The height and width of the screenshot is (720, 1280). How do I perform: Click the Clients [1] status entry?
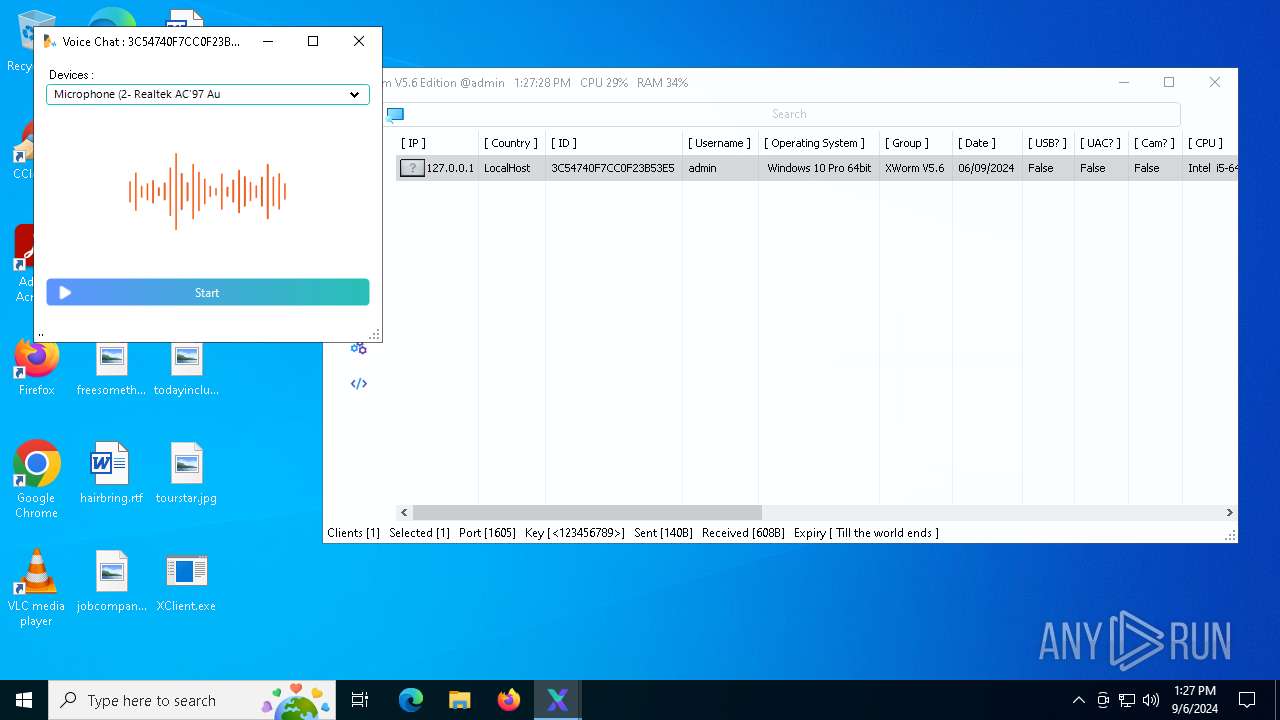click(353, 533)
